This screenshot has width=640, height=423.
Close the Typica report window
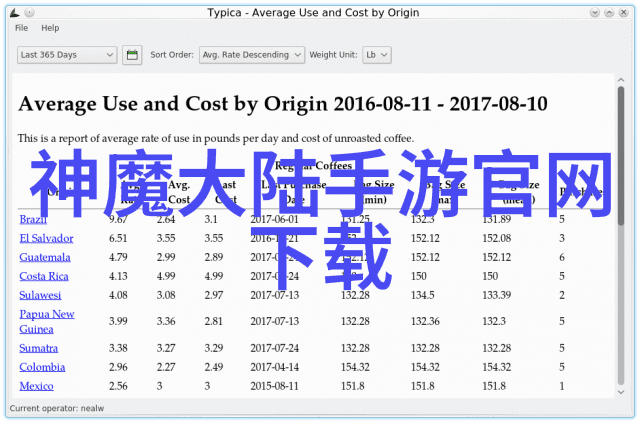pos(627,12)
